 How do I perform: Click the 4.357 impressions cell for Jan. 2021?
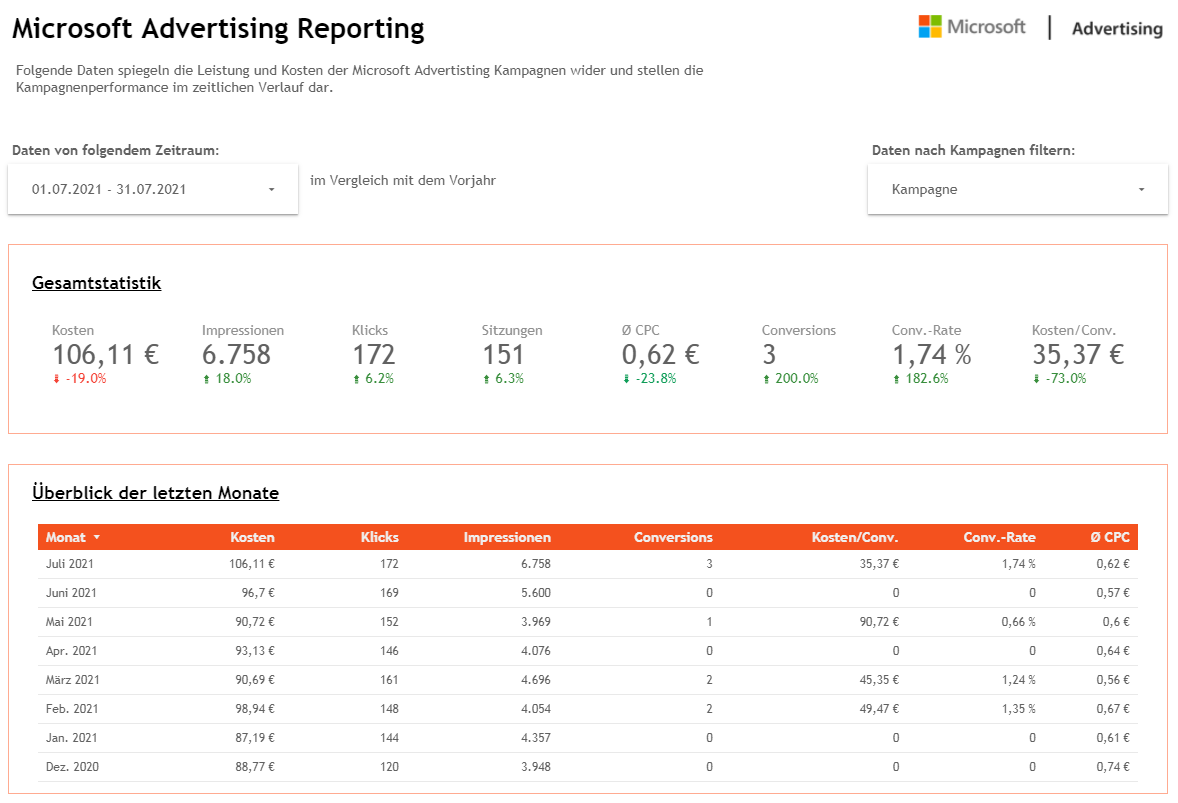[536, 738]
